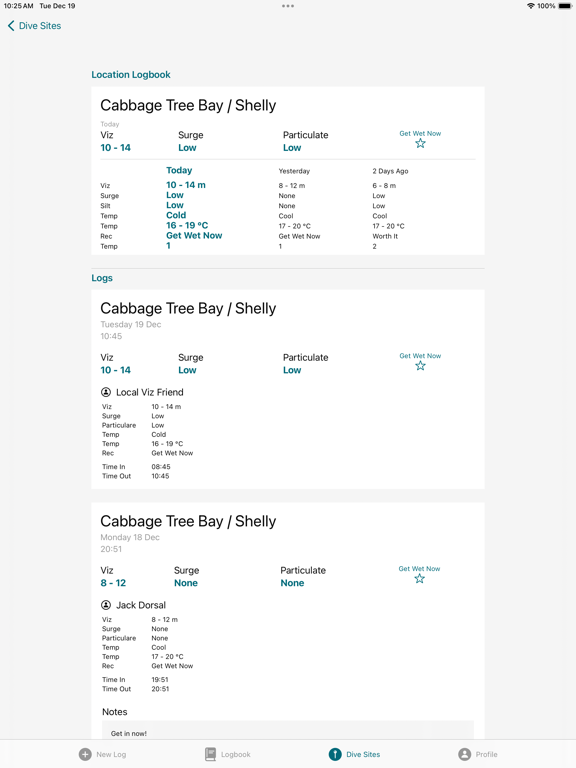The height and width of the screenshot is (768, 576).
Task: Click the star icon in Tuesday 19 Dec log
Action: pyautogui.click(x=420, y=366)
